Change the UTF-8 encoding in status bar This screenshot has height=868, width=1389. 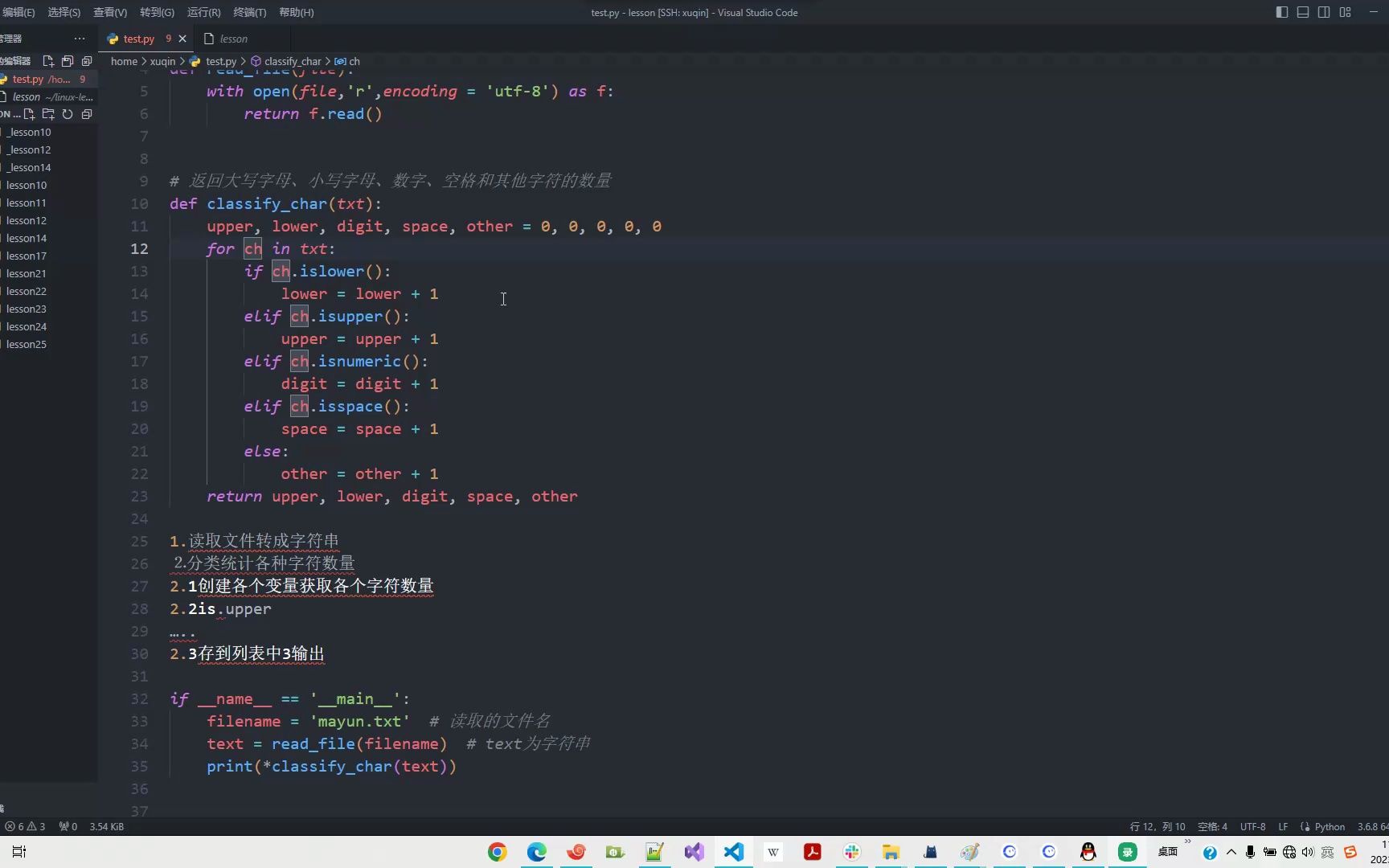tap(1252, 826)
